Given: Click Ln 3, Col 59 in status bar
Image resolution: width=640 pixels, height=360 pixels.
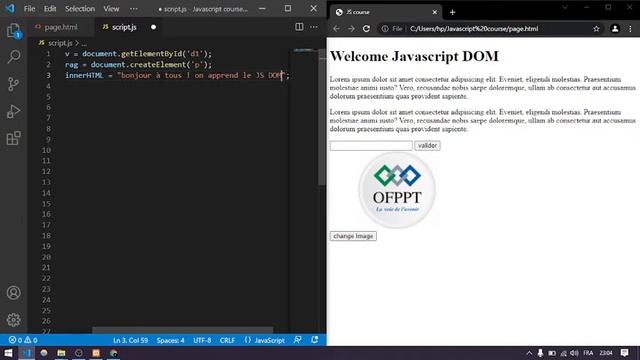Looking at the screenshot, I should click(x=131, y=340).
